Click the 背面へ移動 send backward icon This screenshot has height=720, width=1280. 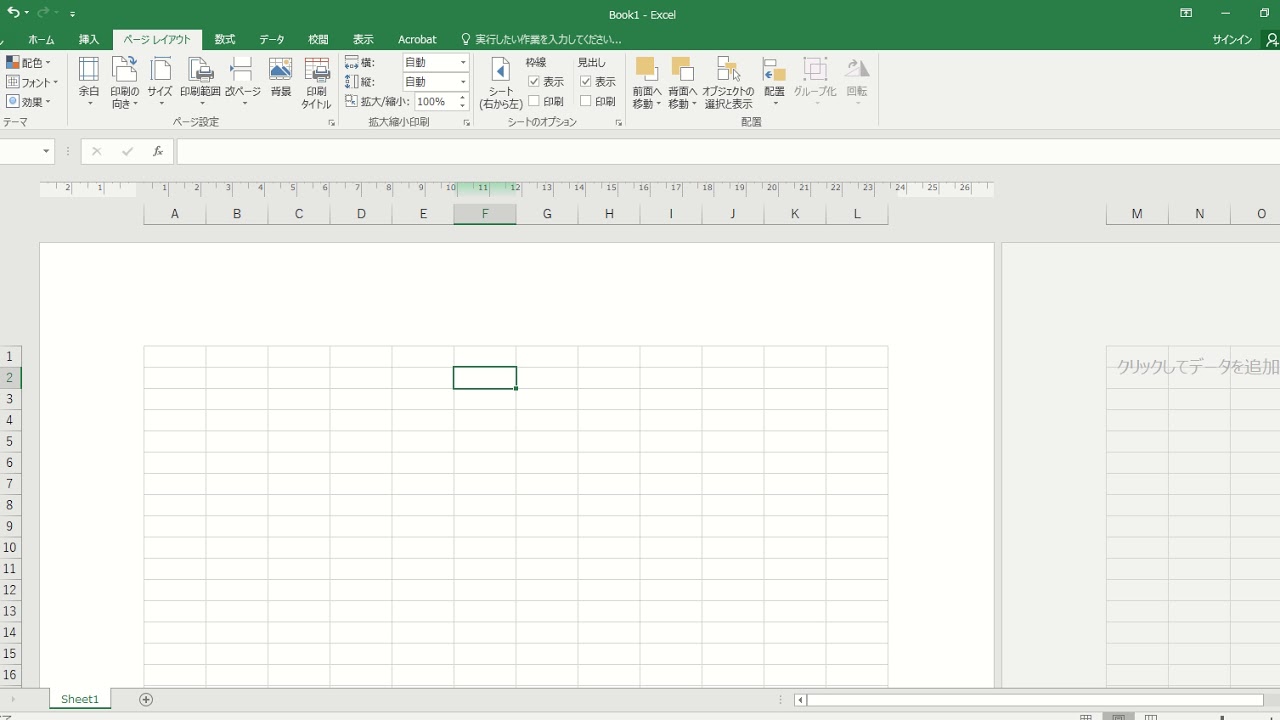coord(683,69)
